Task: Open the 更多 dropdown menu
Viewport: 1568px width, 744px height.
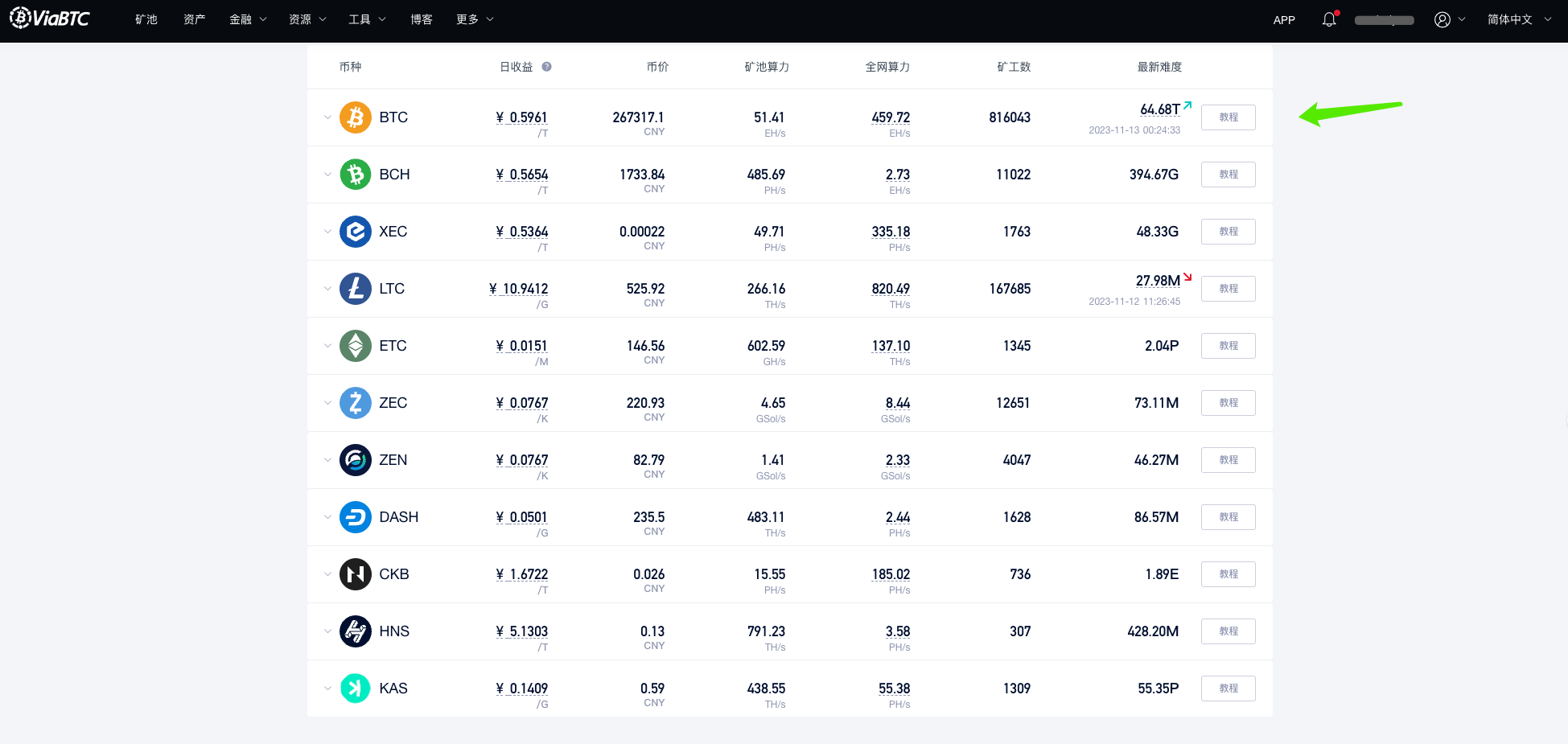Action: pos(475,19)
